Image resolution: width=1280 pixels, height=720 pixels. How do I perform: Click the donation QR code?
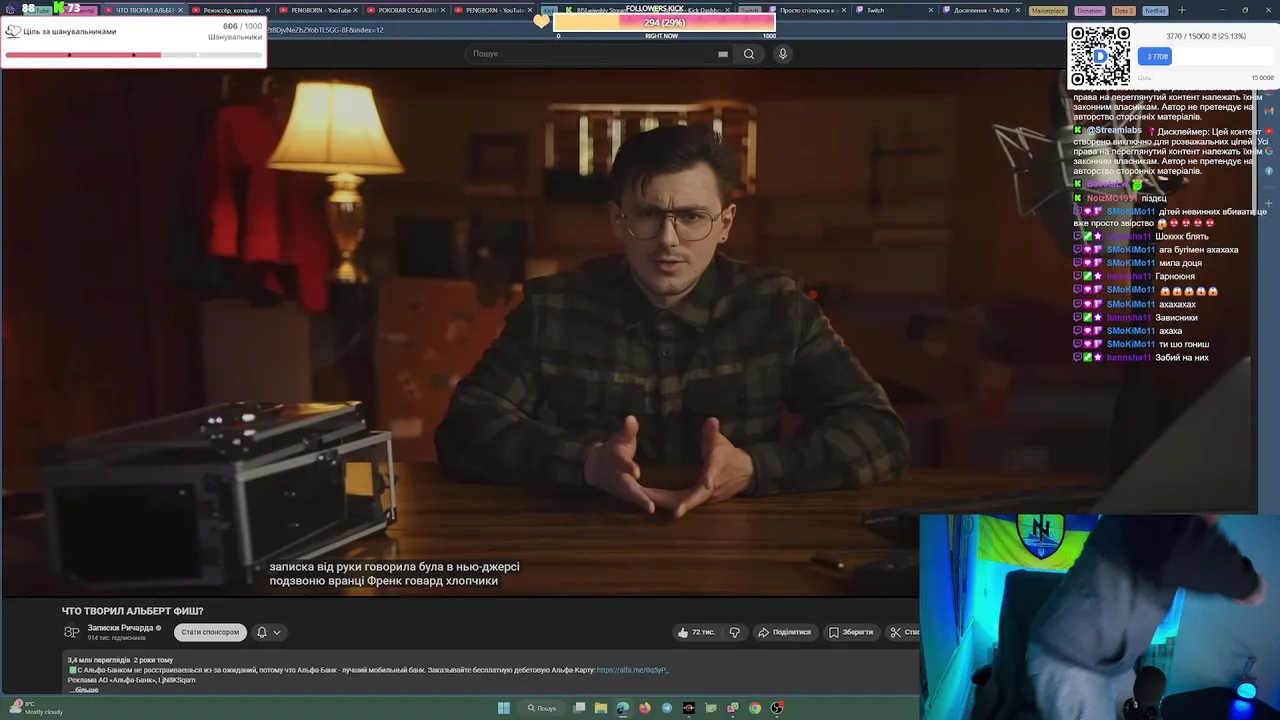pos(1100,57)
